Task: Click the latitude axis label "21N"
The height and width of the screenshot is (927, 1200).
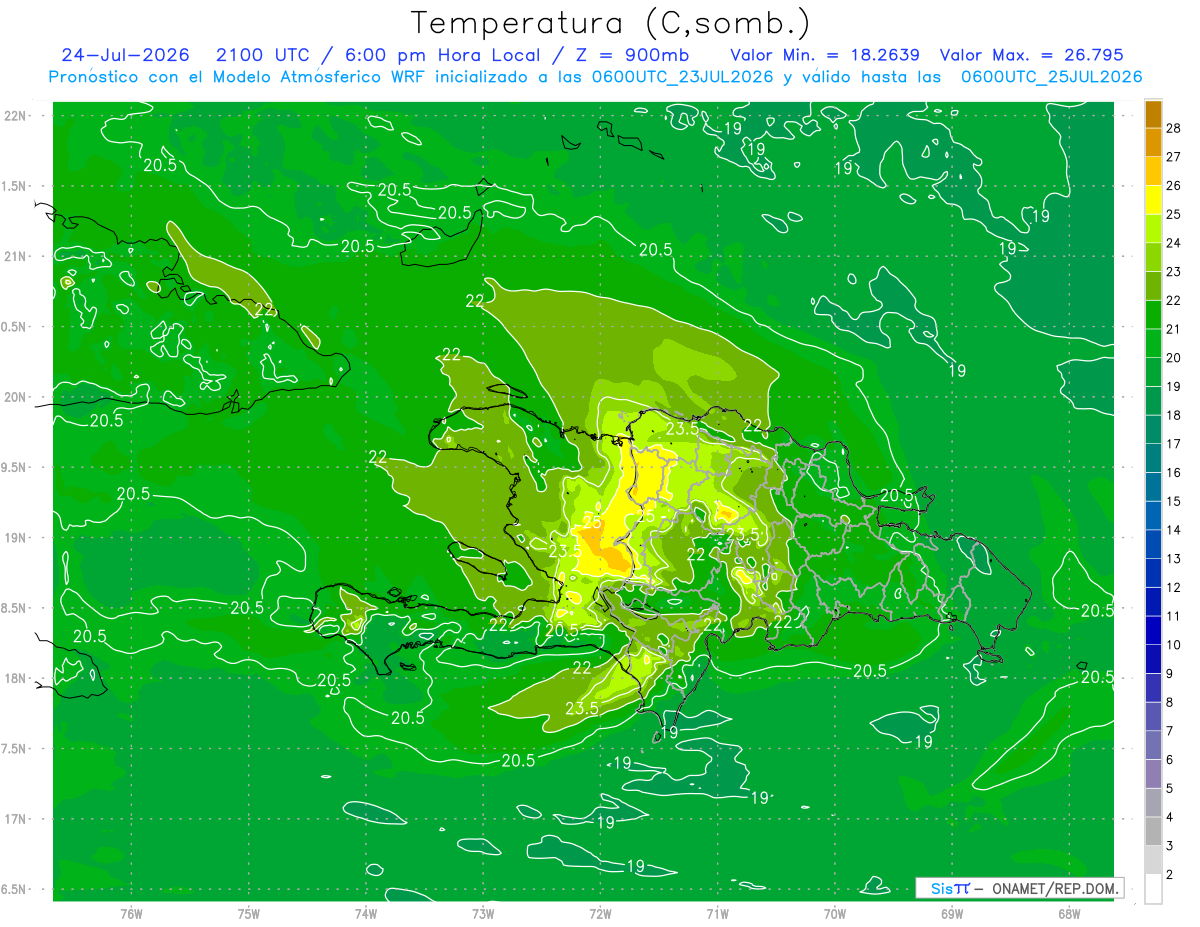Action: point(15,256)
